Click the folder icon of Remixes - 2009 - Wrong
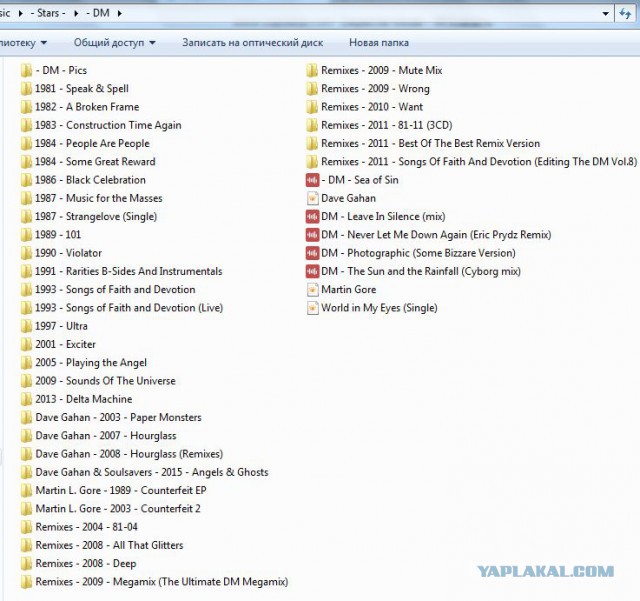 tap(312, 89)
